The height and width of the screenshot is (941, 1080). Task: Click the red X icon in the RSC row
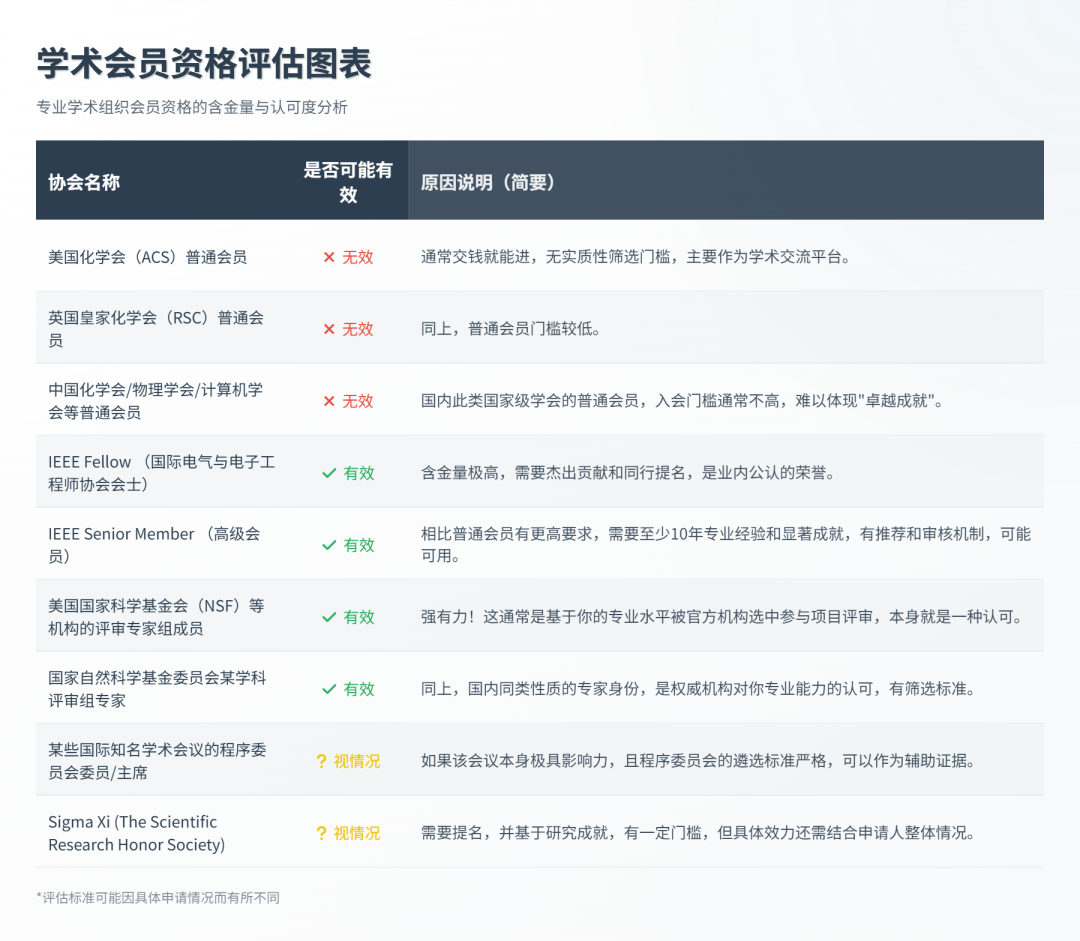coord(328,329)
